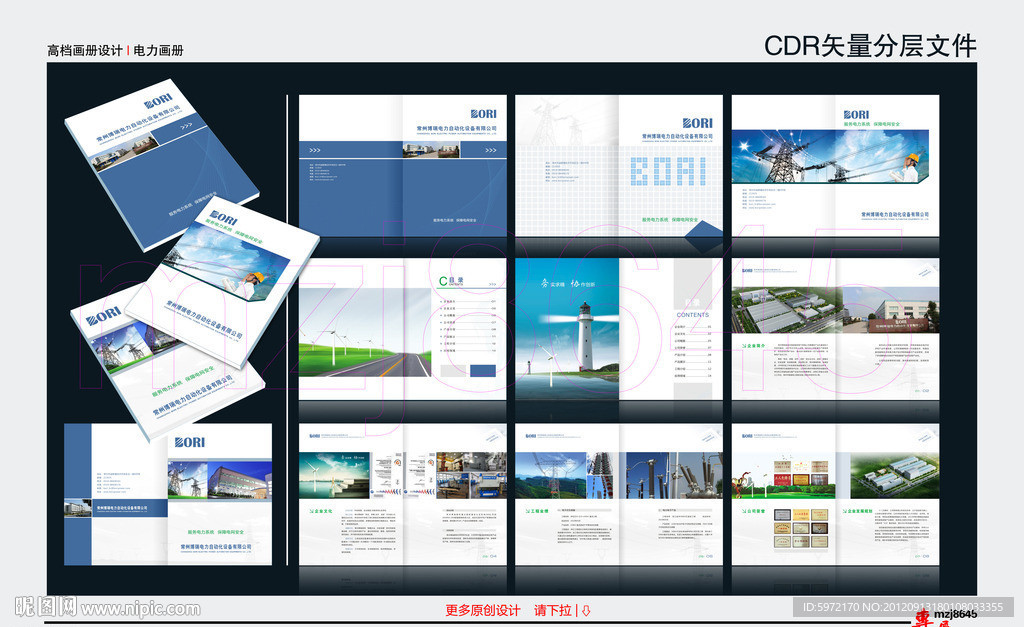Click the >>> arrows on top-left blue spread
The height and width of the screenshot is (627, 1024).
(315, 150)
